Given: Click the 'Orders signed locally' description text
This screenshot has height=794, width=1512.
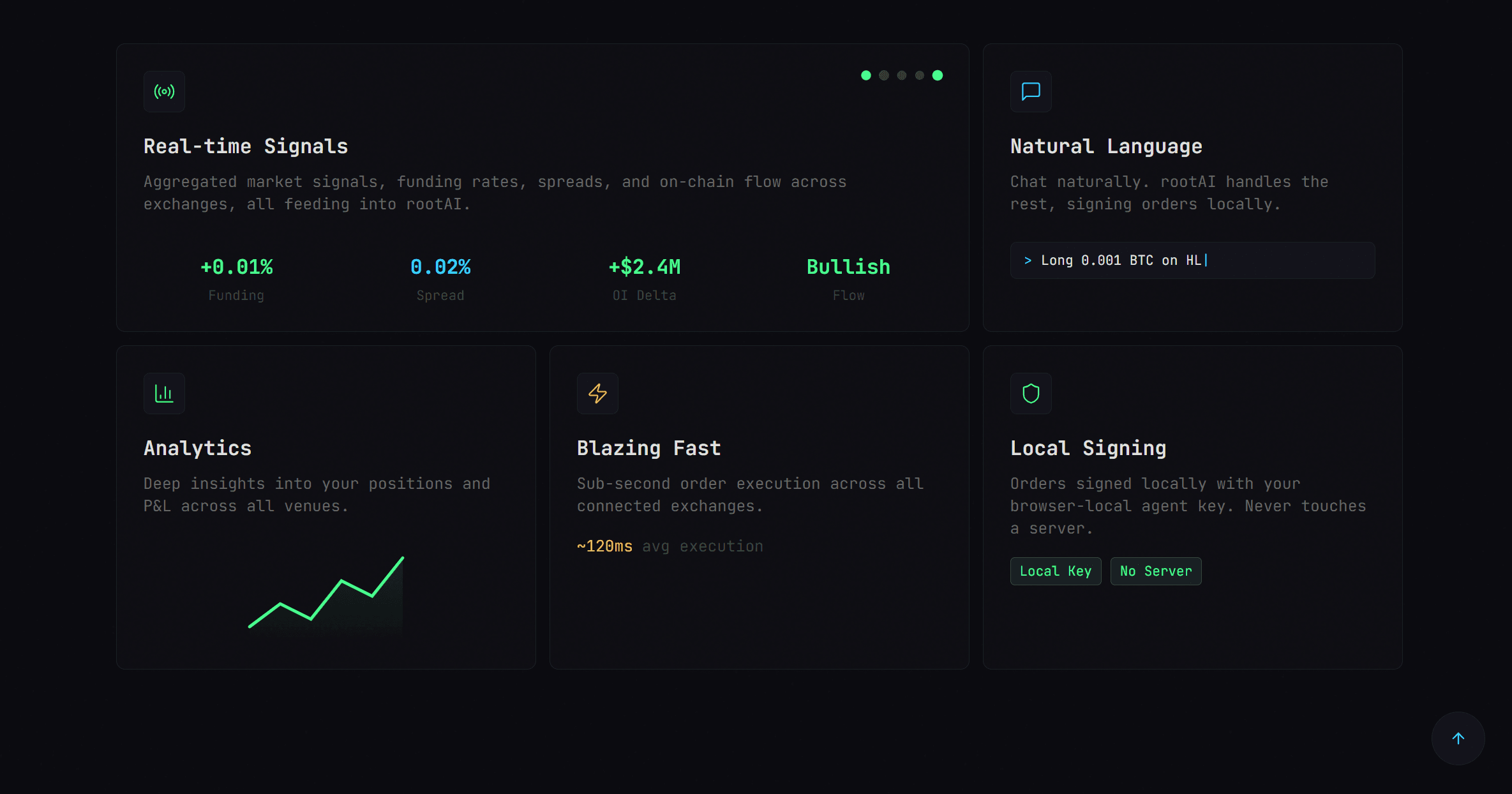Looking at the screenshot, I should coord(1188,506).
